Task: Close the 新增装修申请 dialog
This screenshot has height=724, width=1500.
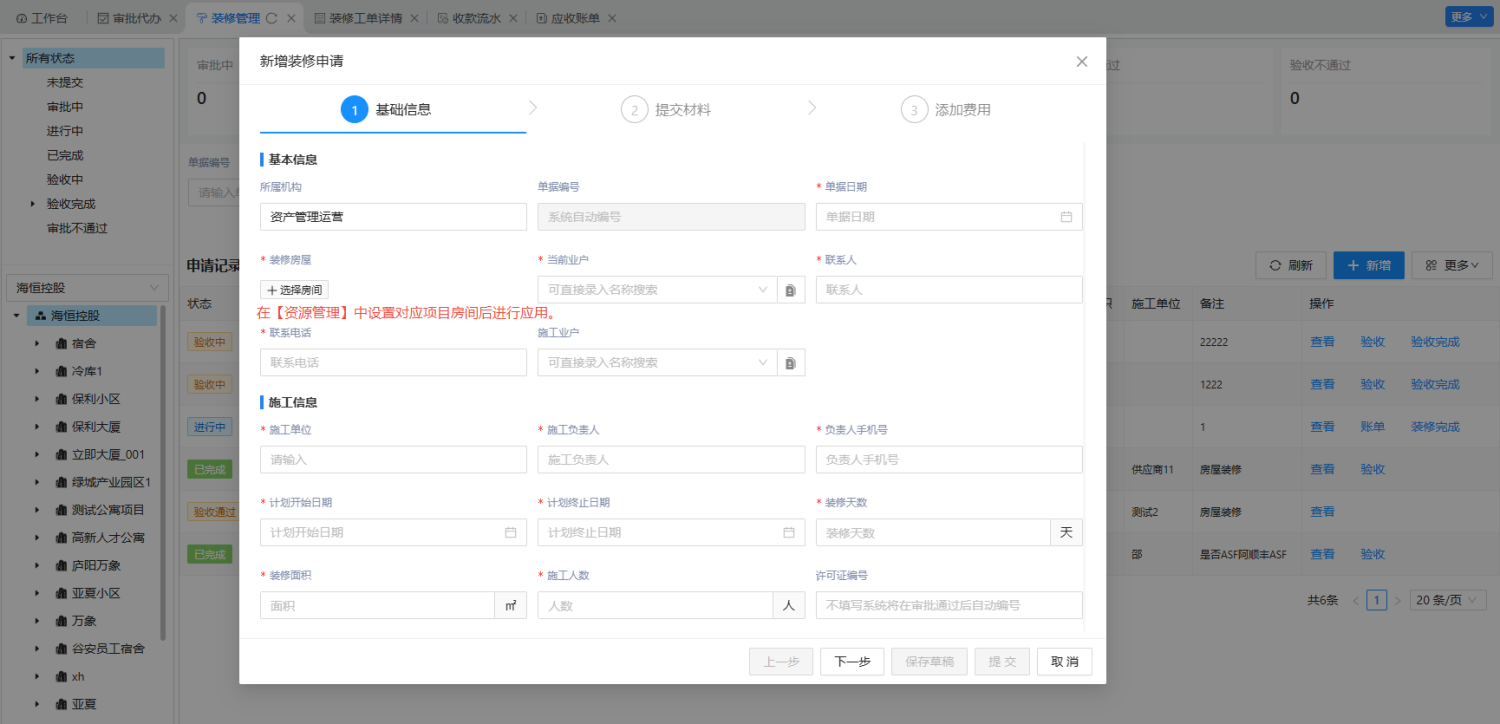Action: 1081,62
